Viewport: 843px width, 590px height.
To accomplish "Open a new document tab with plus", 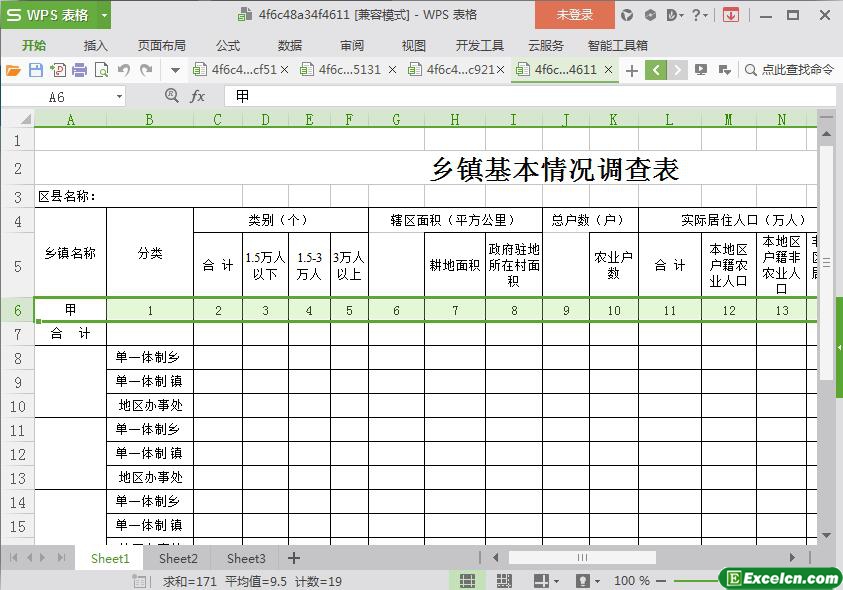I will pos(631,70).
